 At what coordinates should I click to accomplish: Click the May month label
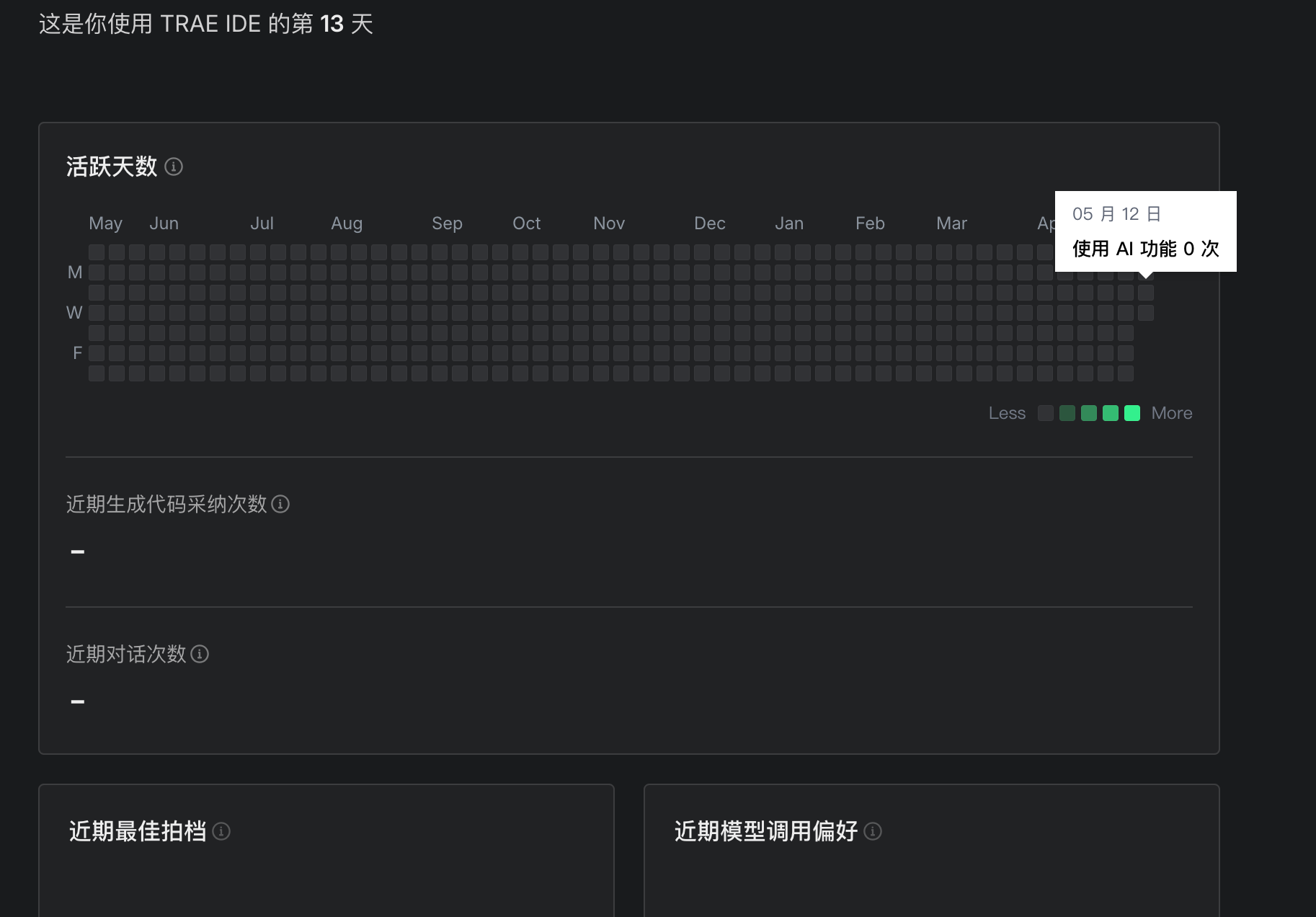(x=105, y=223)
